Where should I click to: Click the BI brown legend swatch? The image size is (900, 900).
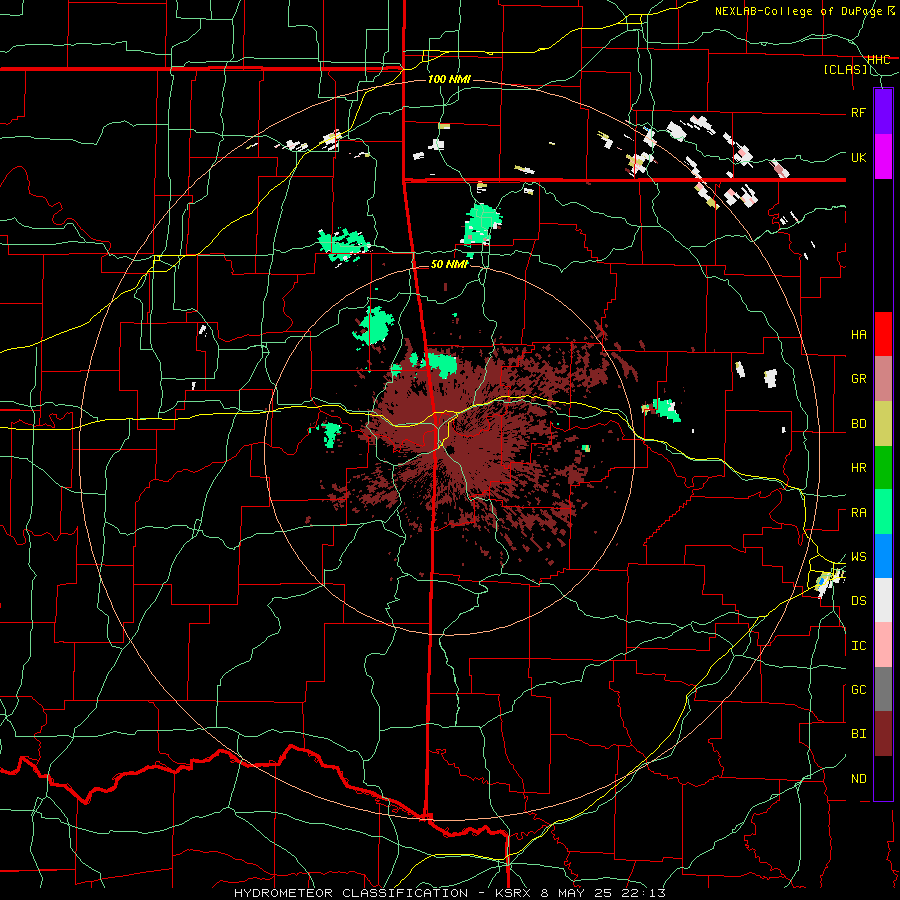tap(883, 734)
